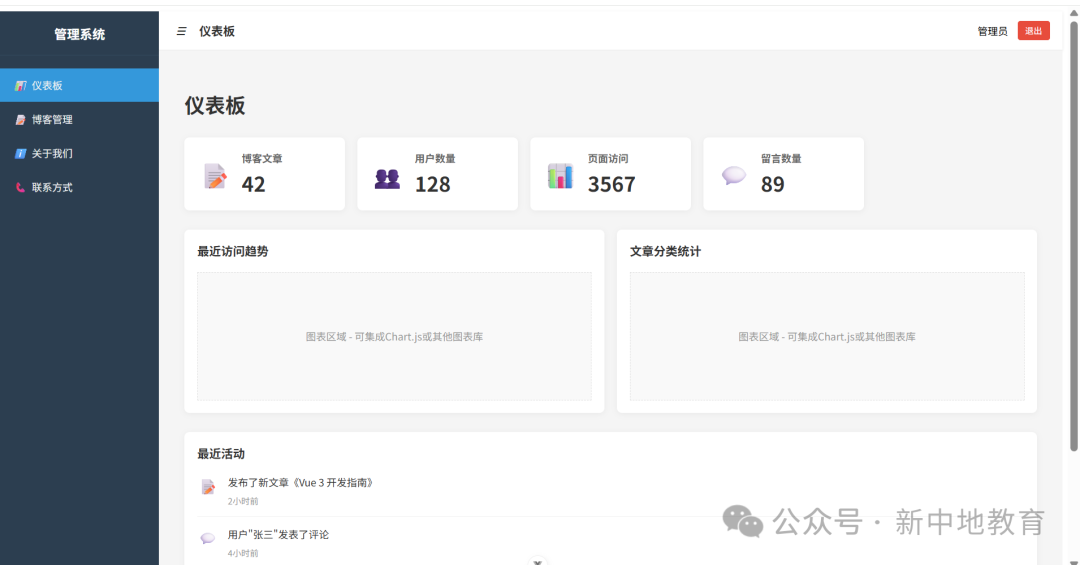
Task: Click the 留言数量 card label
Action: click(781, 158)
